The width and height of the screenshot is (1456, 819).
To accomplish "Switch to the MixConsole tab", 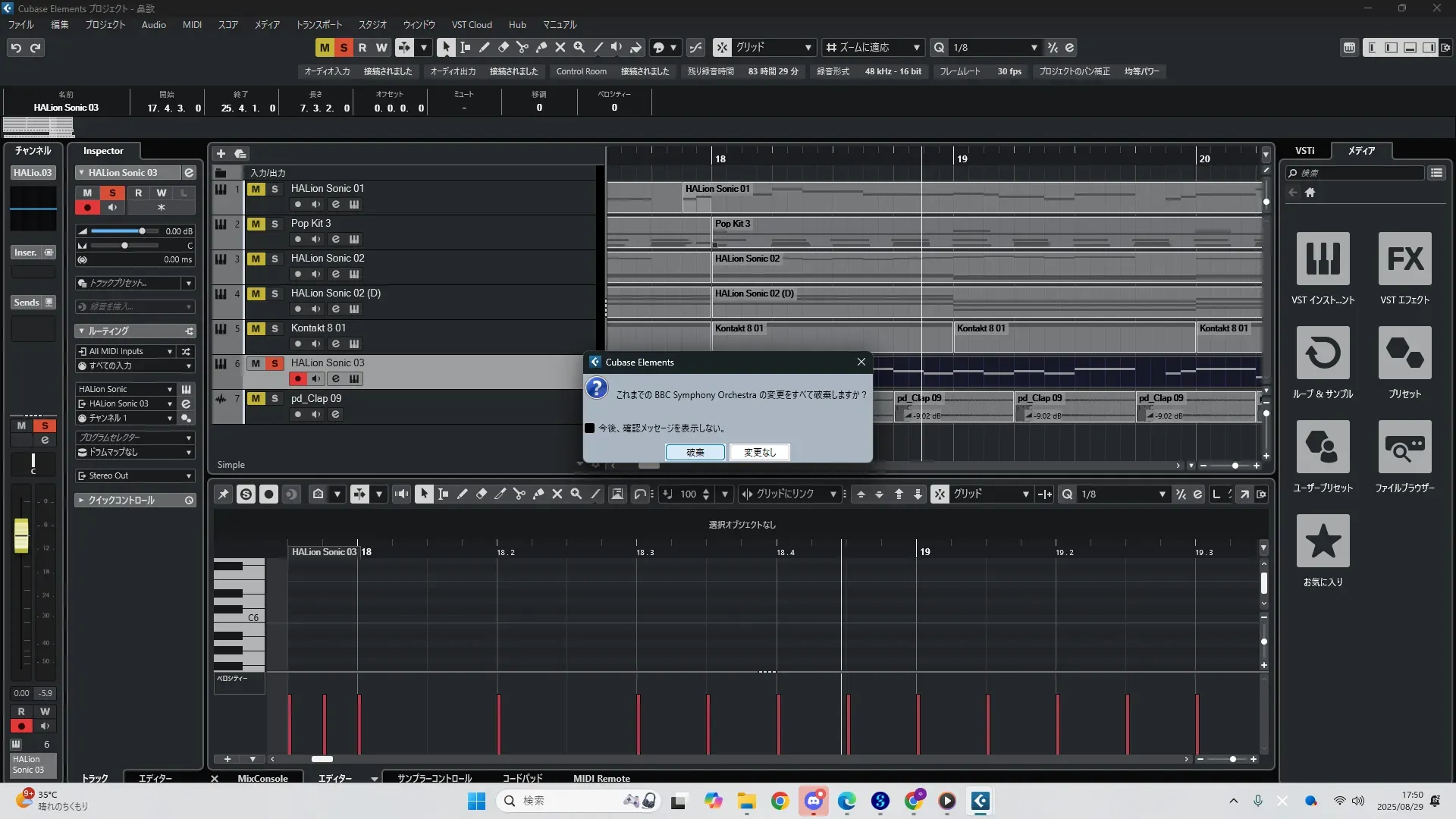I will 262,778.
